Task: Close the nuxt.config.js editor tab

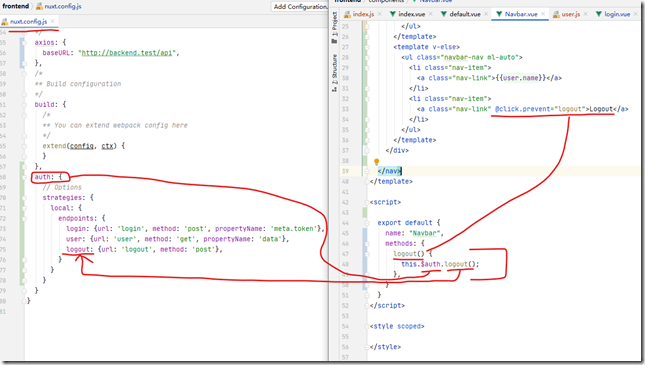Action: point(52,21)
